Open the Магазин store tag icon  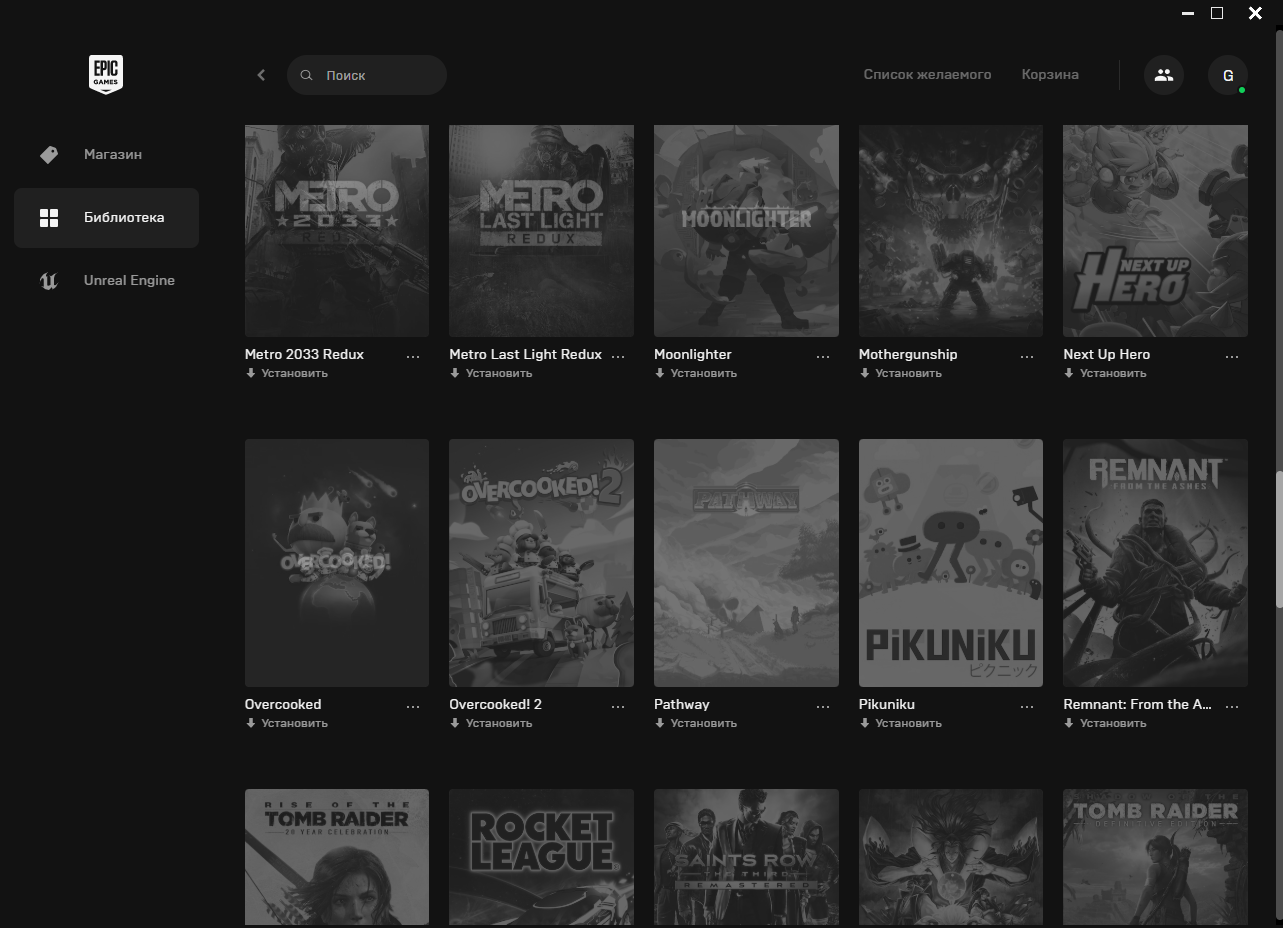tap(48, 155)
